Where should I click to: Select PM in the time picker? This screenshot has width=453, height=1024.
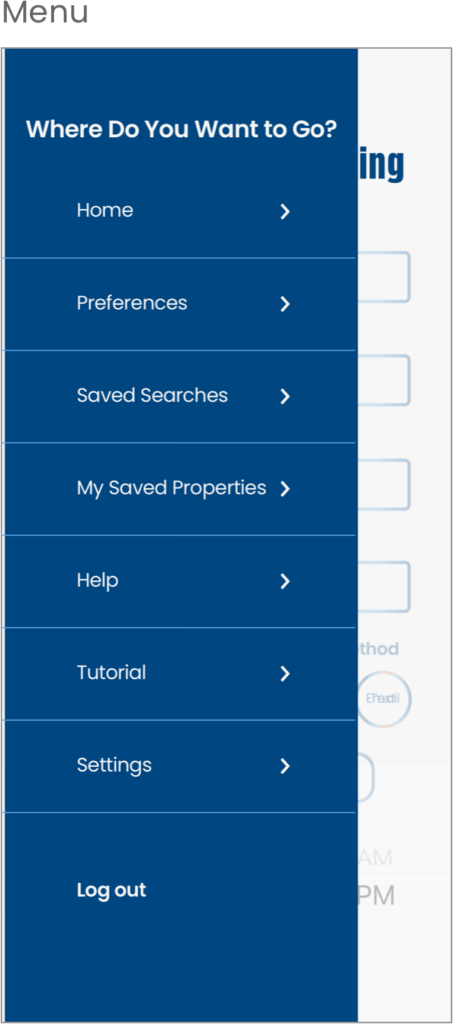(377, 896)
